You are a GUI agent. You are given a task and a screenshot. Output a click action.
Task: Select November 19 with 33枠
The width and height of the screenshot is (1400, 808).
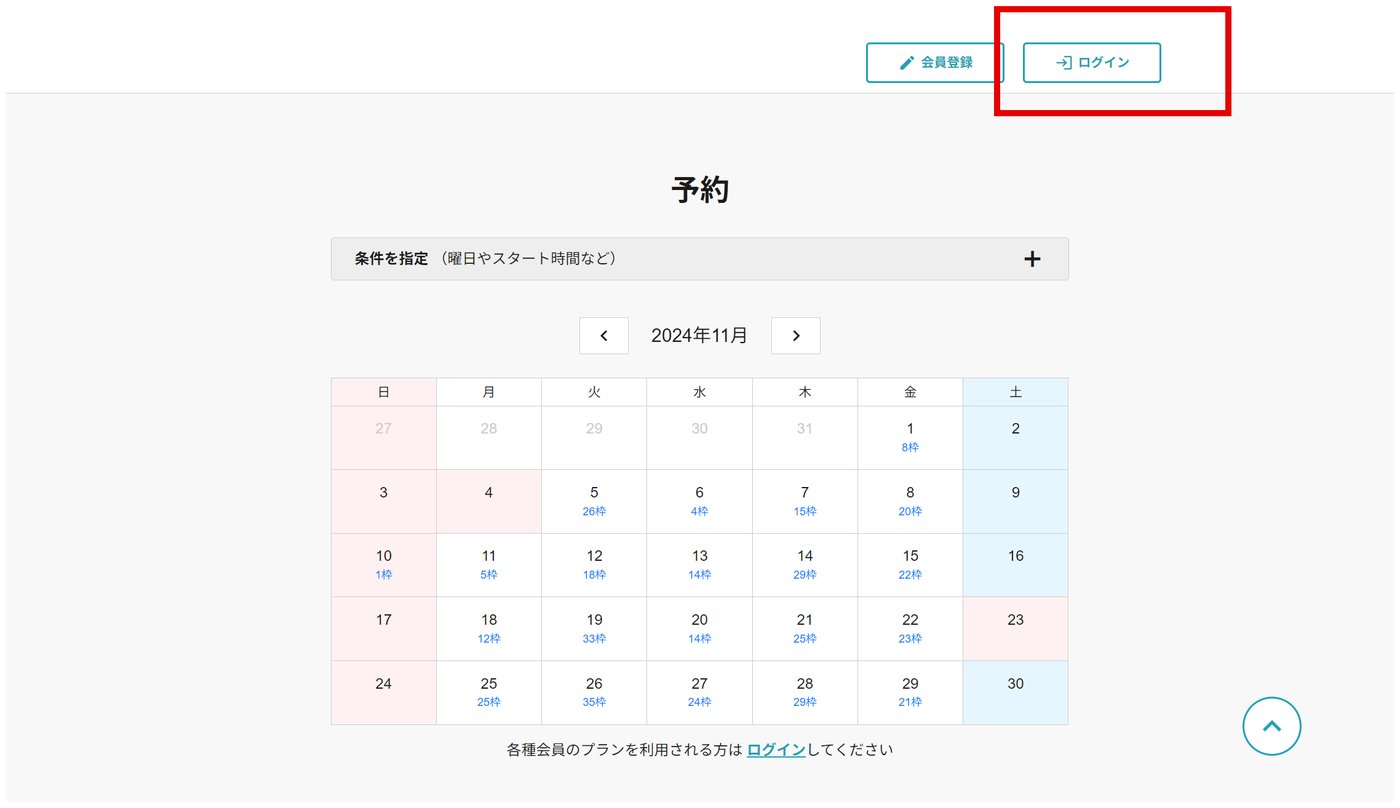coord(594,629)
